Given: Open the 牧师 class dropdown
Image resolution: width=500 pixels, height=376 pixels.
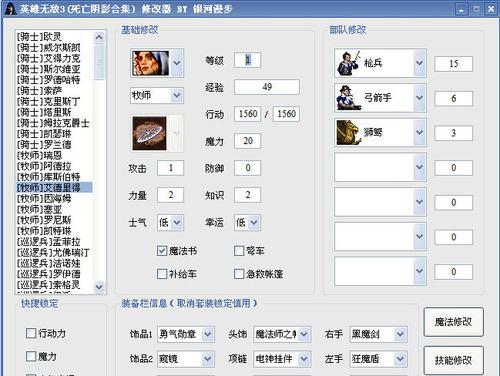Looking at the screenshot, I should 177,95.
